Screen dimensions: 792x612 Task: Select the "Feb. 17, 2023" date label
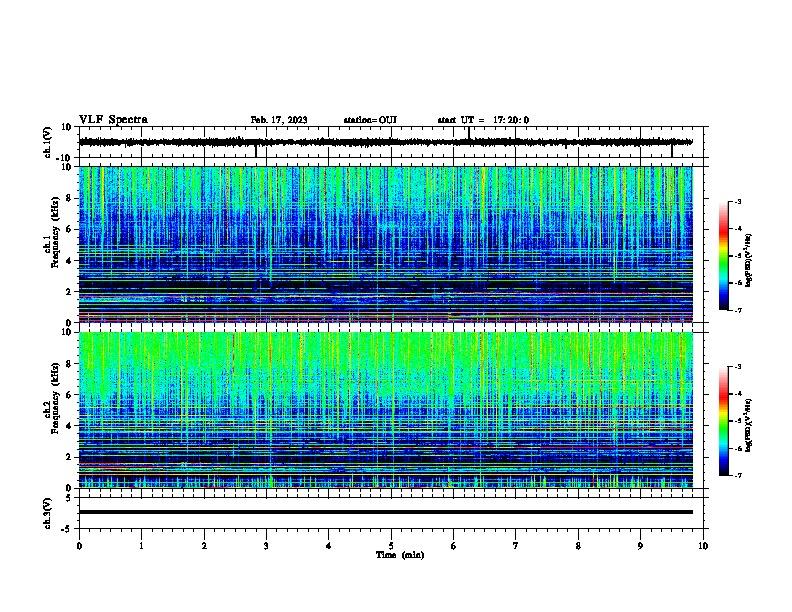[279, 120]
